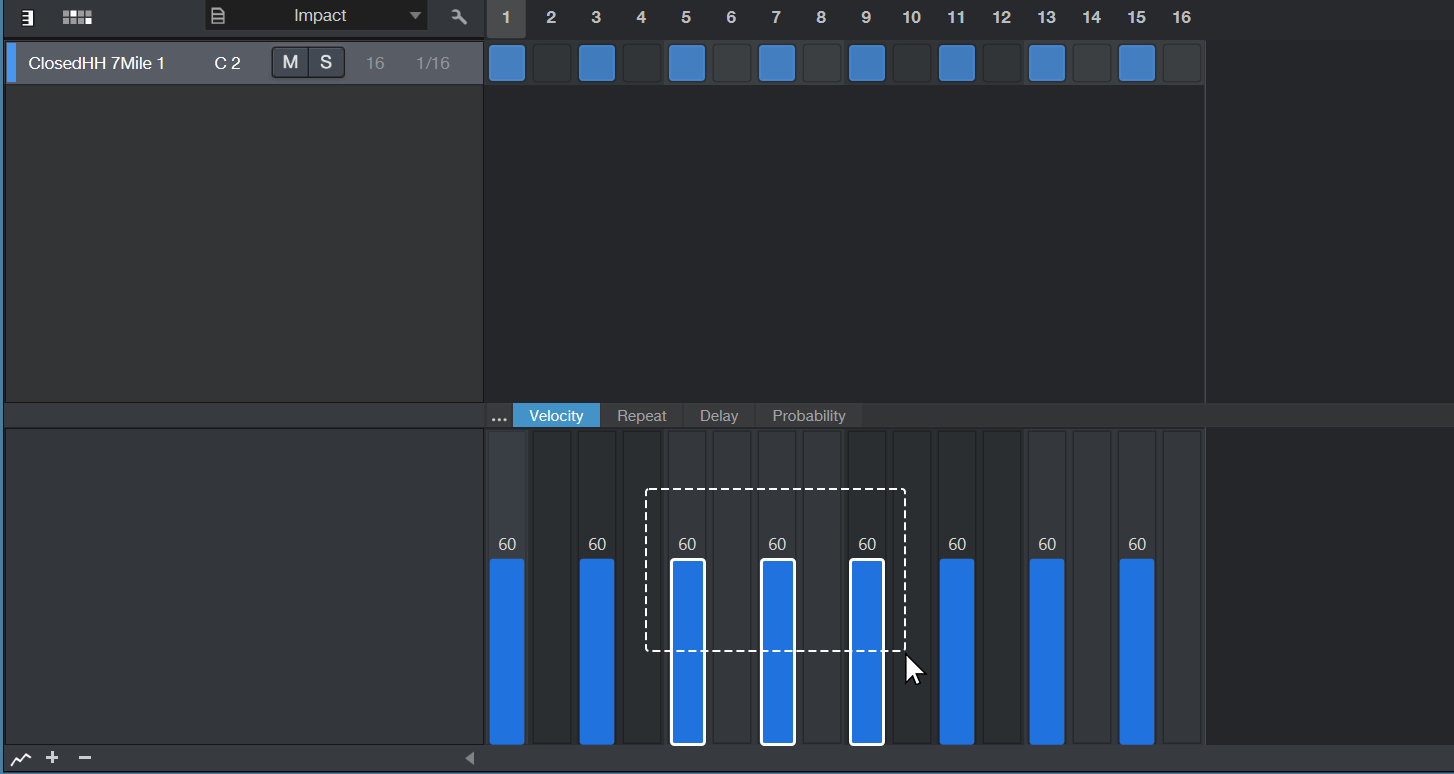Click the selected step 5 velocity bar
This screenshot has height=774, width=1454.
coord(687,651)
